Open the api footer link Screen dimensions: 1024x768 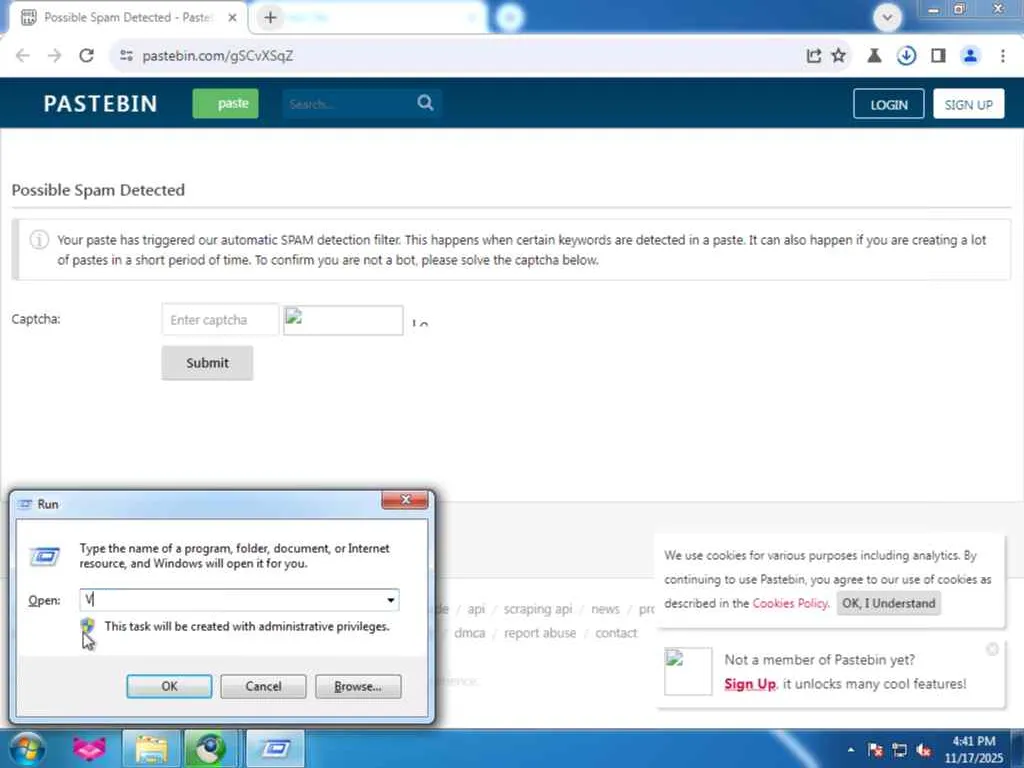[x=476, y=609]
